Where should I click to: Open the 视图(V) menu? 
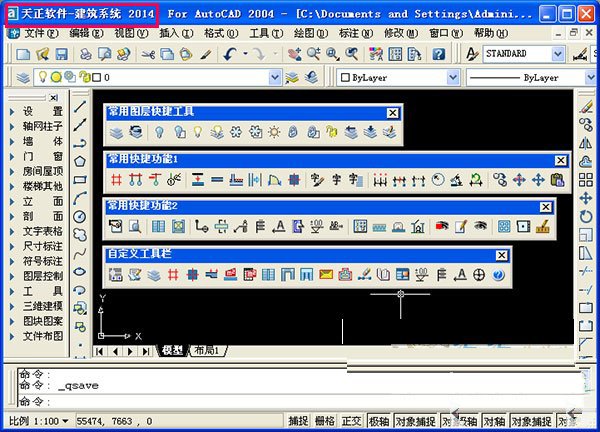click(131, 34)
